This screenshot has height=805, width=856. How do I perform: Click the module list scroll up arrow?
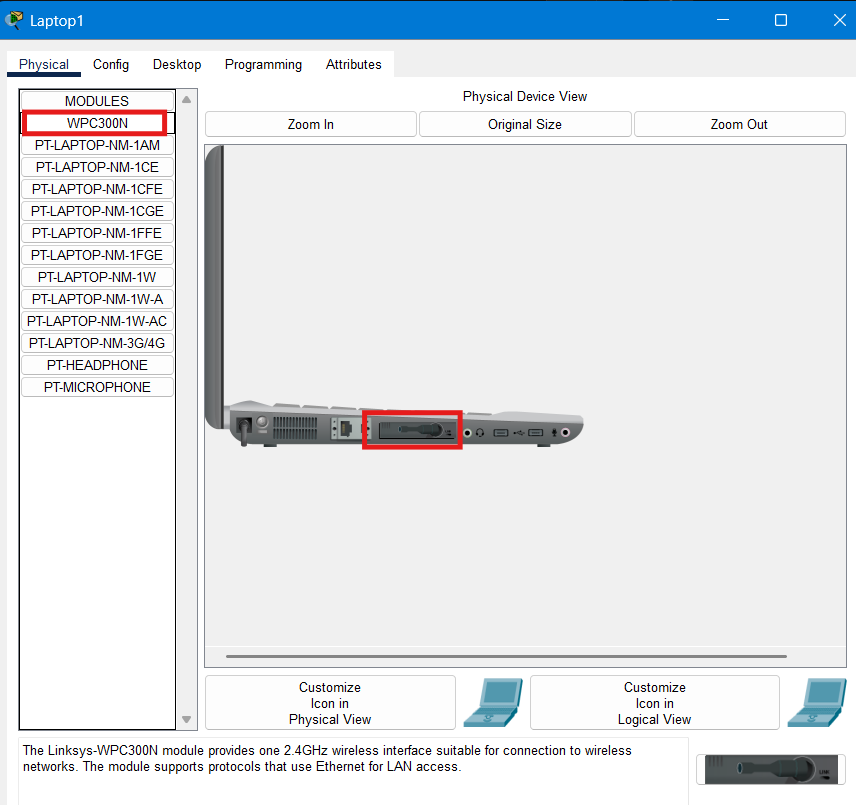[187, 100]
